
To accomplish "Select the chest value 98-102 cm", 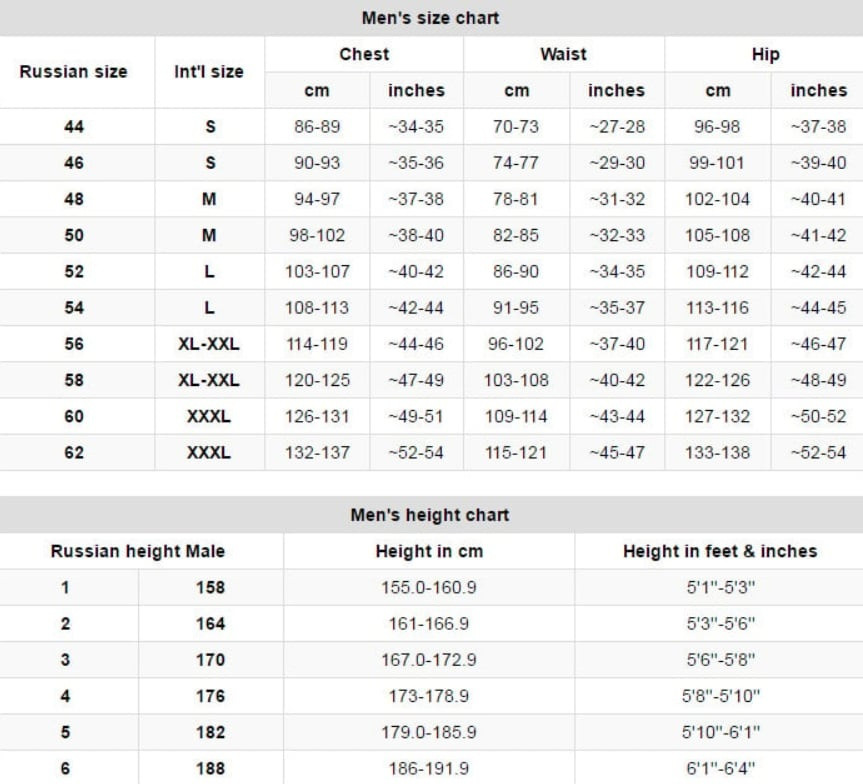I will (317, 235).
